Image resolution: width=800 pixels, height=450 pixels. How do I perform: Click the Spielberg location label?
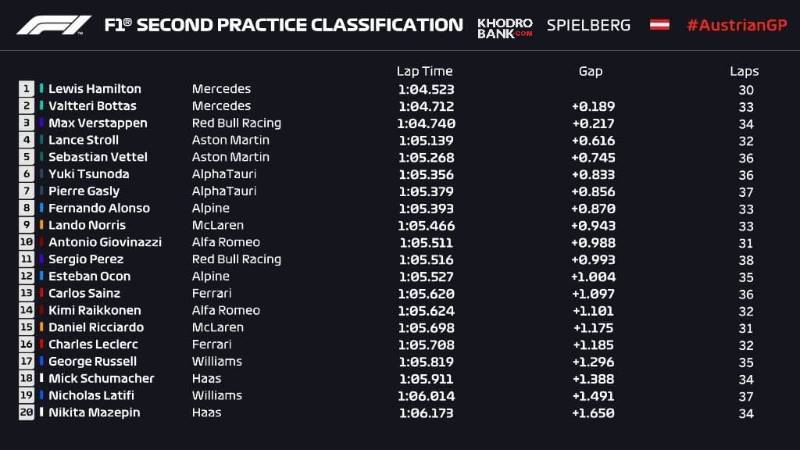[x=588, y=25]
